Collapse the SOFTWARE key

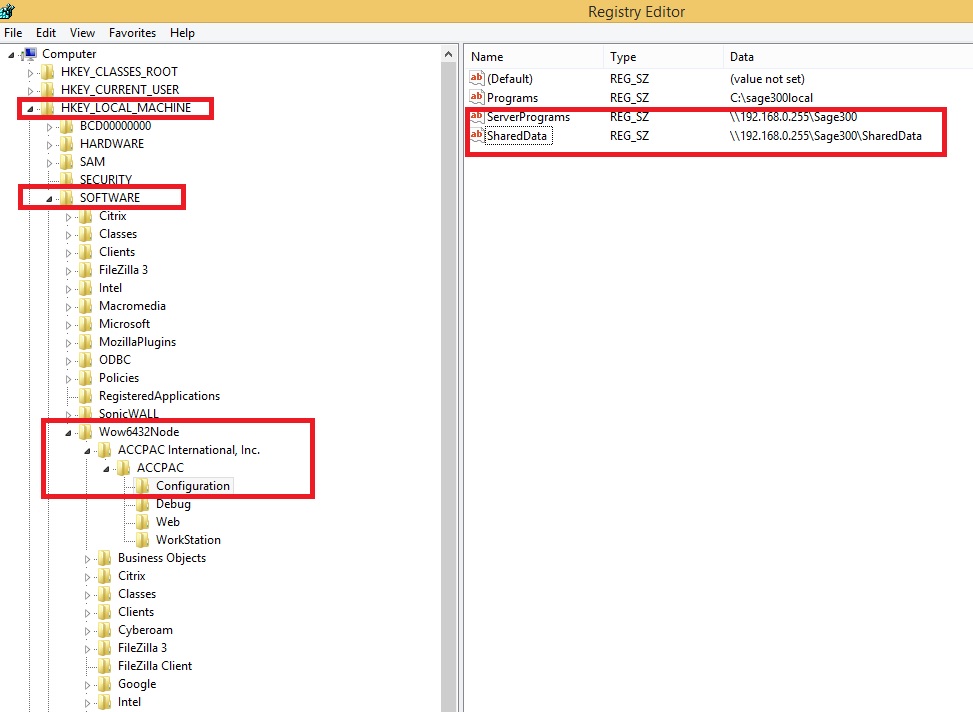(x=49, y=199)
